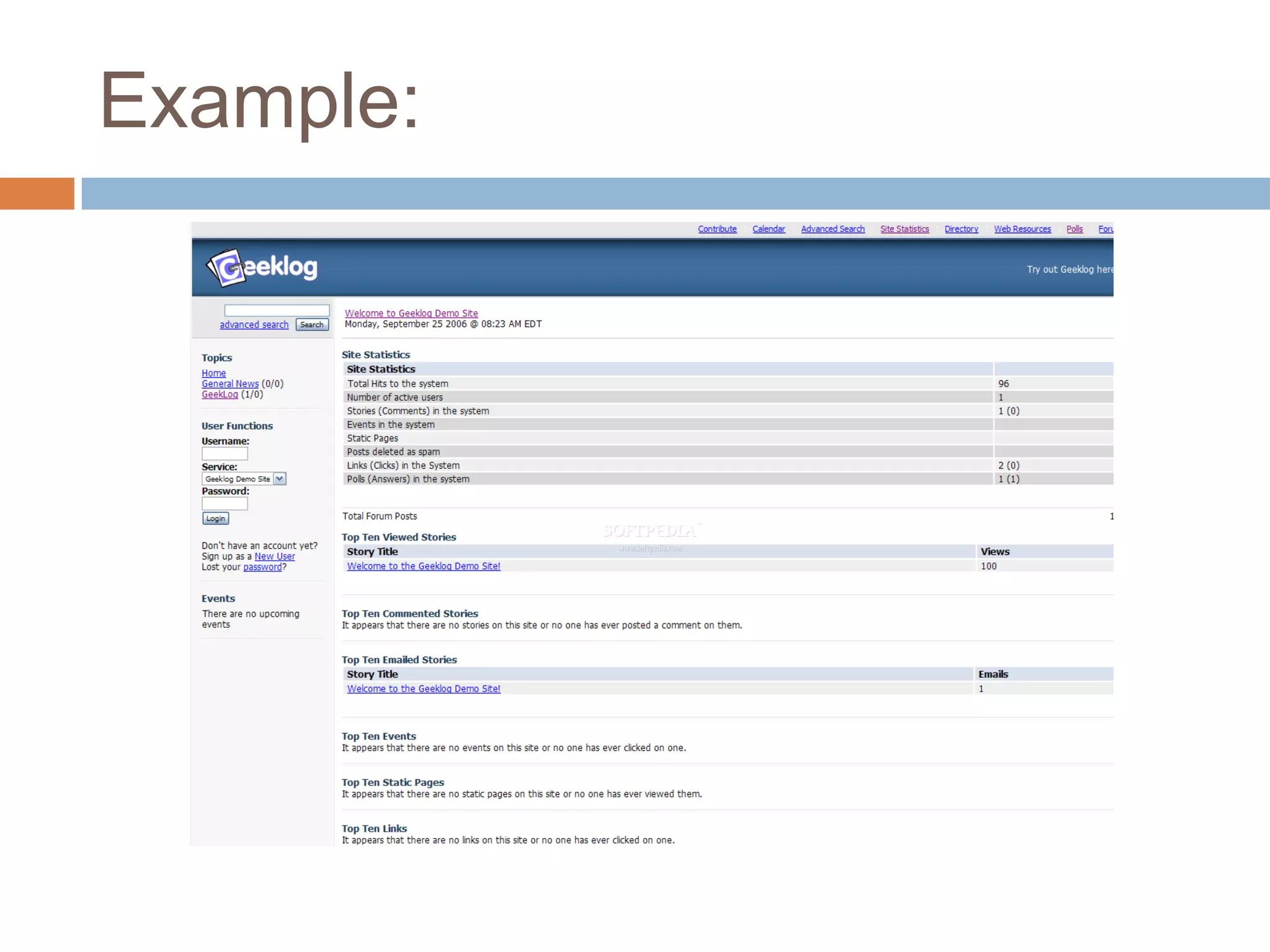Image resolution: width=1270 pixels, height=952 pixels.
Task: Open the Contribute menu link
Action: (x=717, y=229)
